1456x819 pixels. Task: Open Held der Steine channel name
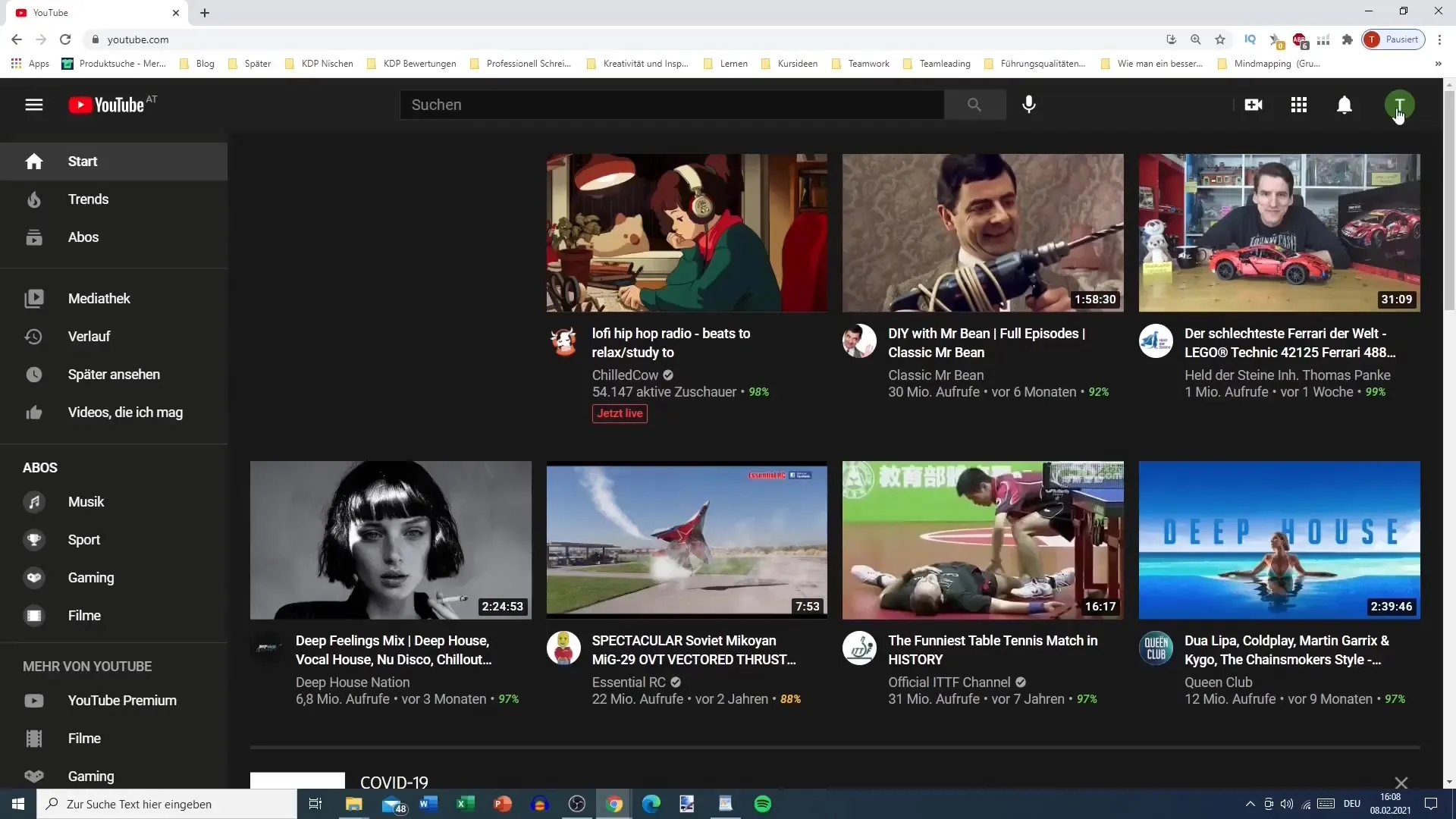coord(1287,375)
